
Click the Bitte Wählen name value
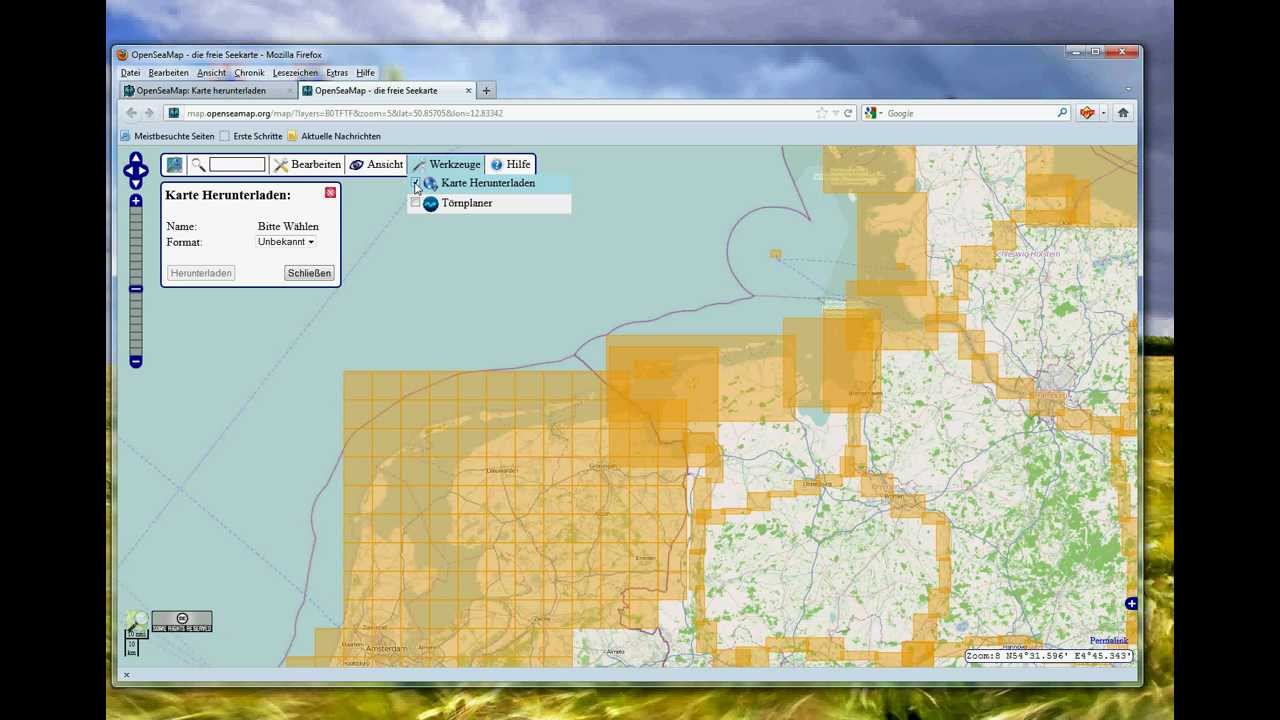(x=288, y=227)
